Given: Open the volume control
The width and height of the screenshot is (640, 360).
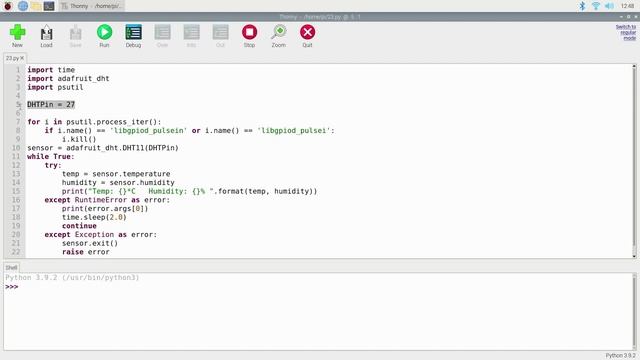Looking at the screenshot, I should pos(609,6).
